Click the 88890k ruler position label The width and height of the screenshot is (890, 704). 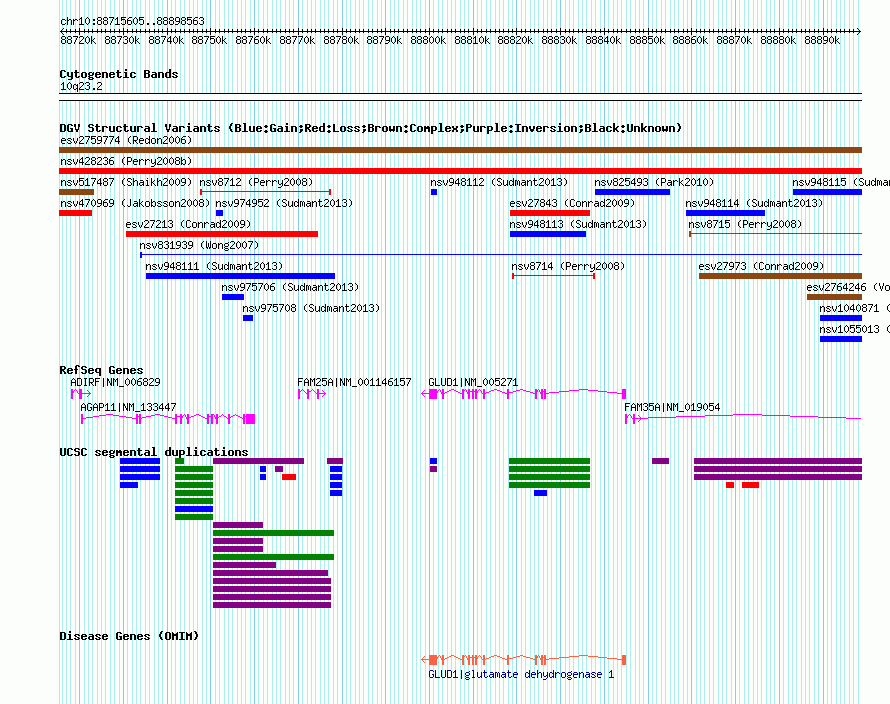pyautogui.click(x=822, y=40)
